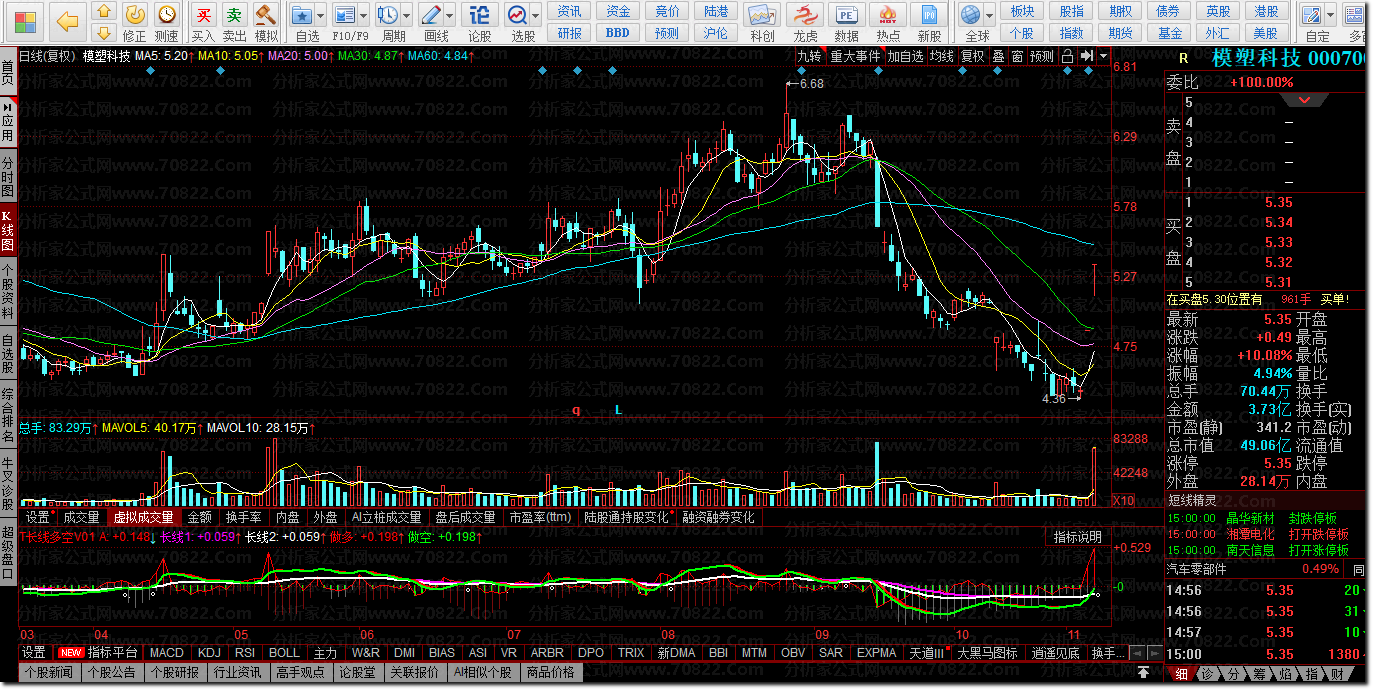This screenshot has width=1374, height=690.
Task: Open the 修正 refresh icon
Action: pos(135,13)
